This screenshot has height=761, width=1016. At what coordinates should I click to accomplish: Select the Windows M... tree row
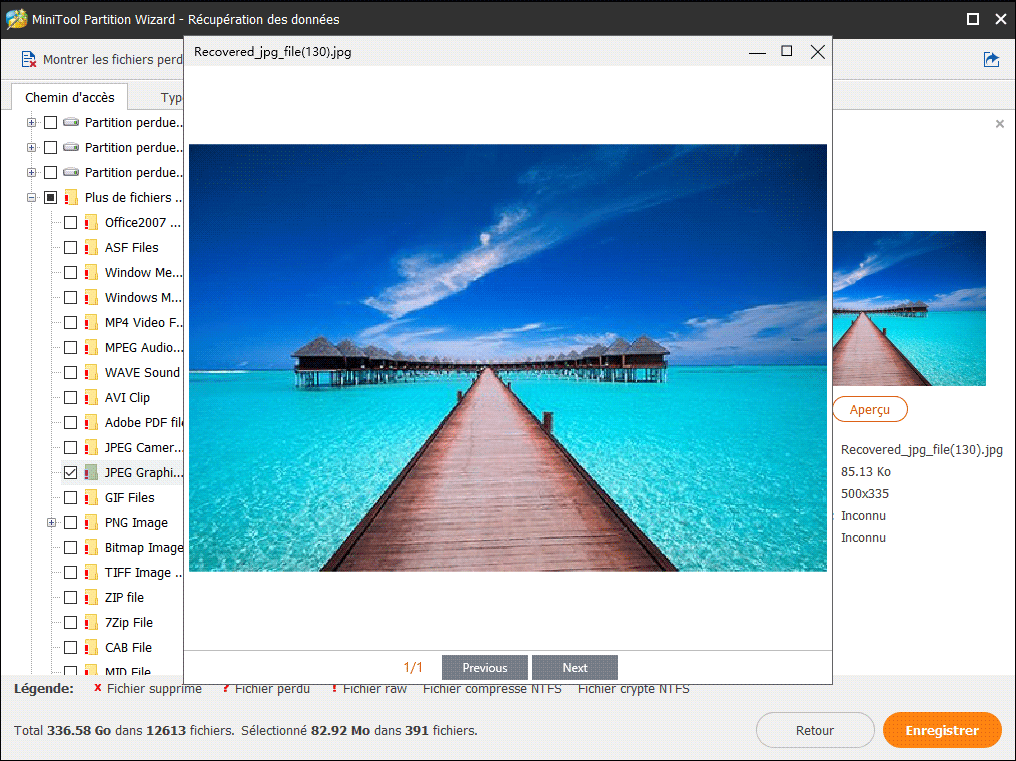coord(123,298)
